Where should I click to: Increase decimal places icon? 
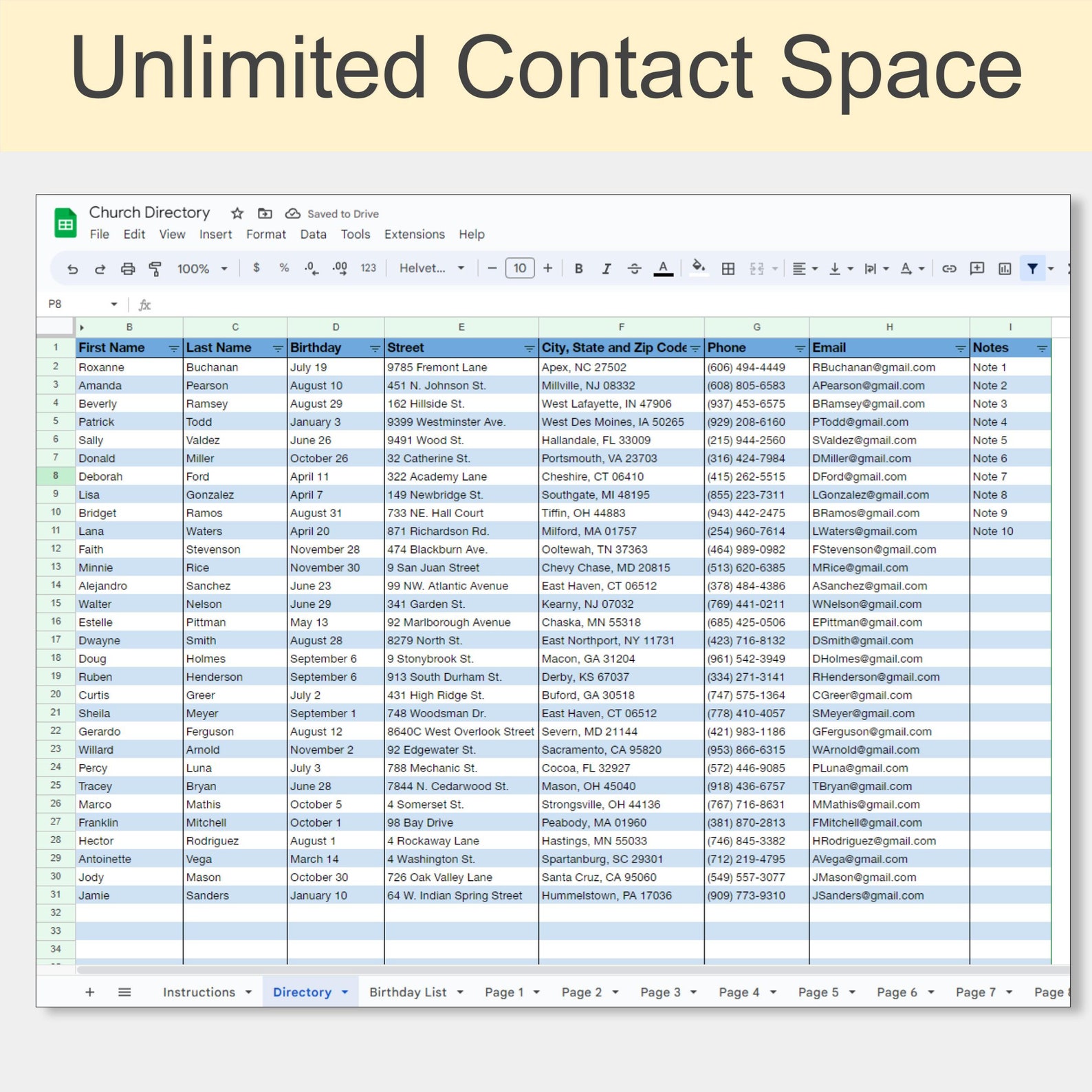point(340,268)
